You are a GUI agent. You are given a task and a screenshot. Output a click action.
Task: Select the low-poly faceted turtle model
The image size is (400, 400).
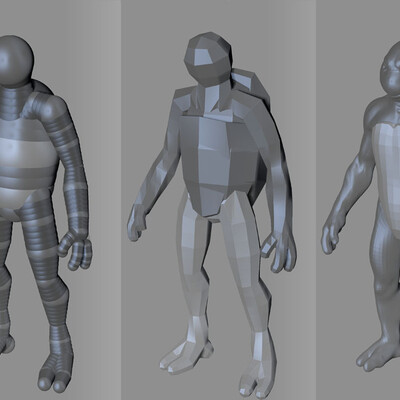211,215
